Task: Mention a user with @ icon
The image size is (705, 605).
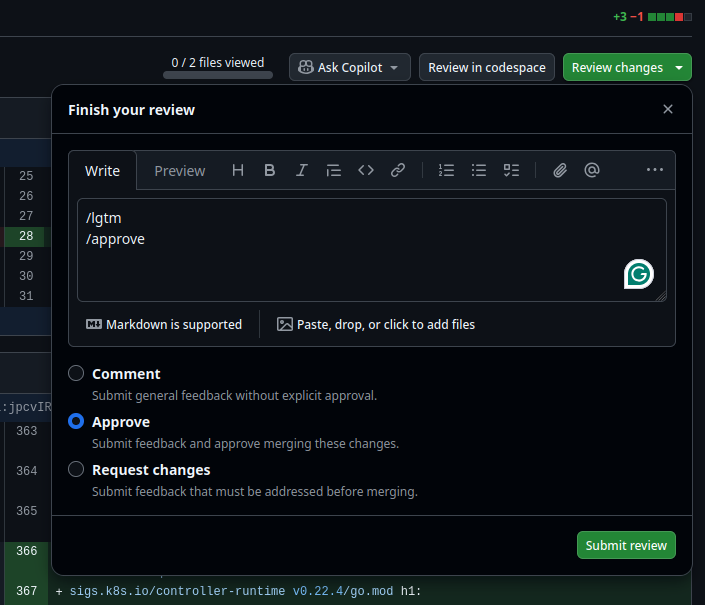Action: click(x=592, y=170)
